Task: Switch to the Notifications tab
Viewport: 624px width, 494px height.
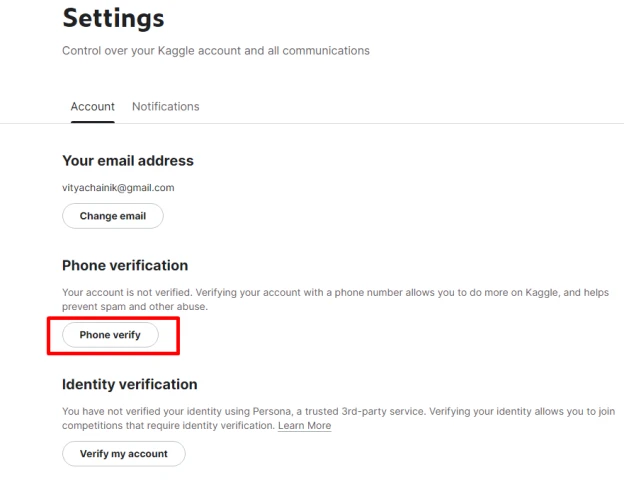Action: pos(166,107)
